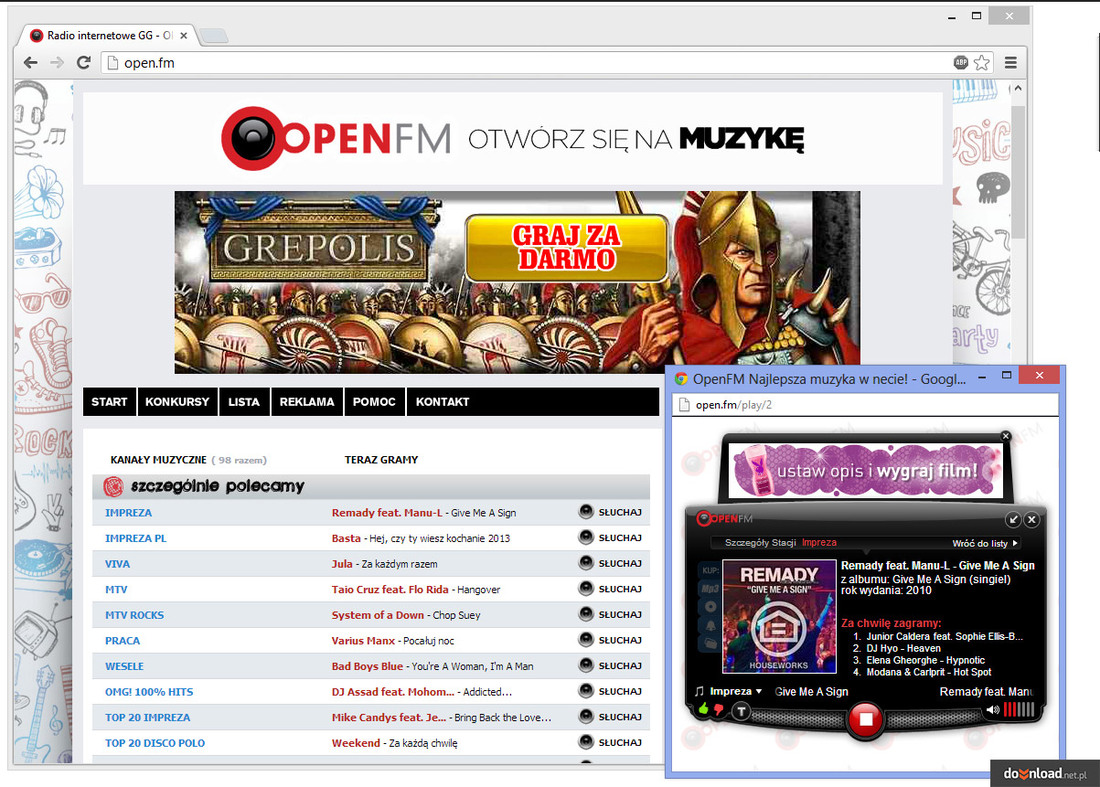Go back in the main browser window

(x=30, y=62)
